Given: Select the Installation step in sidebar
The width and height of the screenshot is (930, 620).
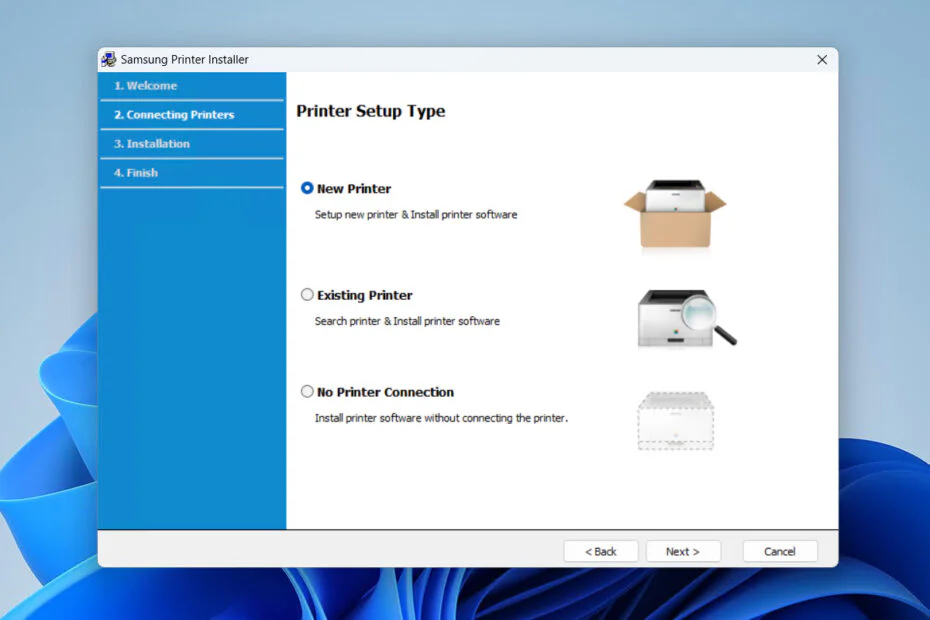Looking at the screenshot, I should (192, 144).
